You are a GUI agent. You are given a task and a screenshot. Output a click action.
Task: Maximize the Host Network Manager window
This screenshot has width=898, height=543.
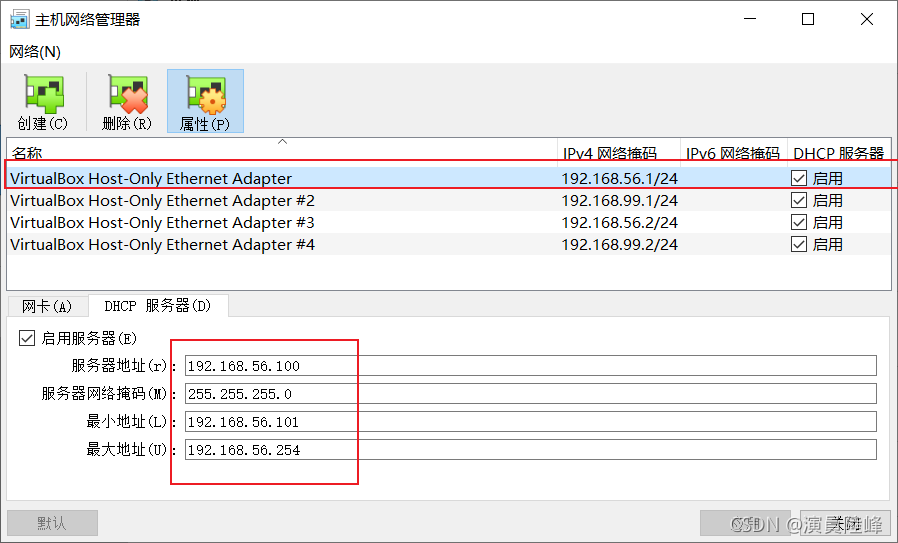808,19
